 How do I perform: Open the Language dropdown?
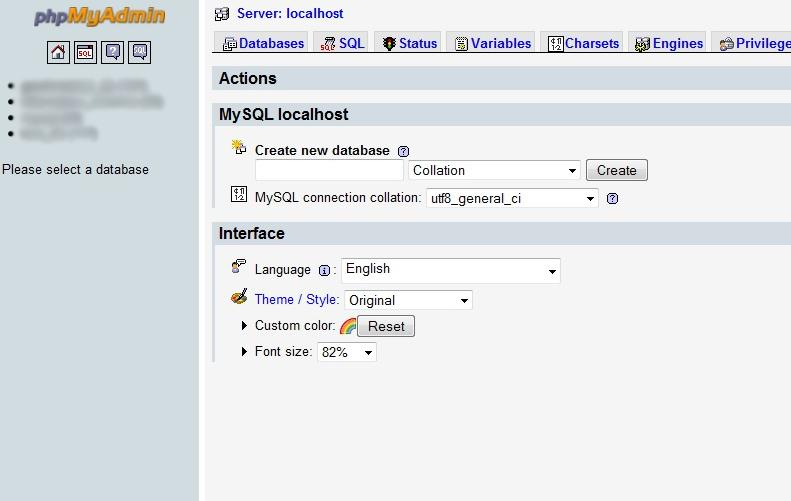click(450, 270)
